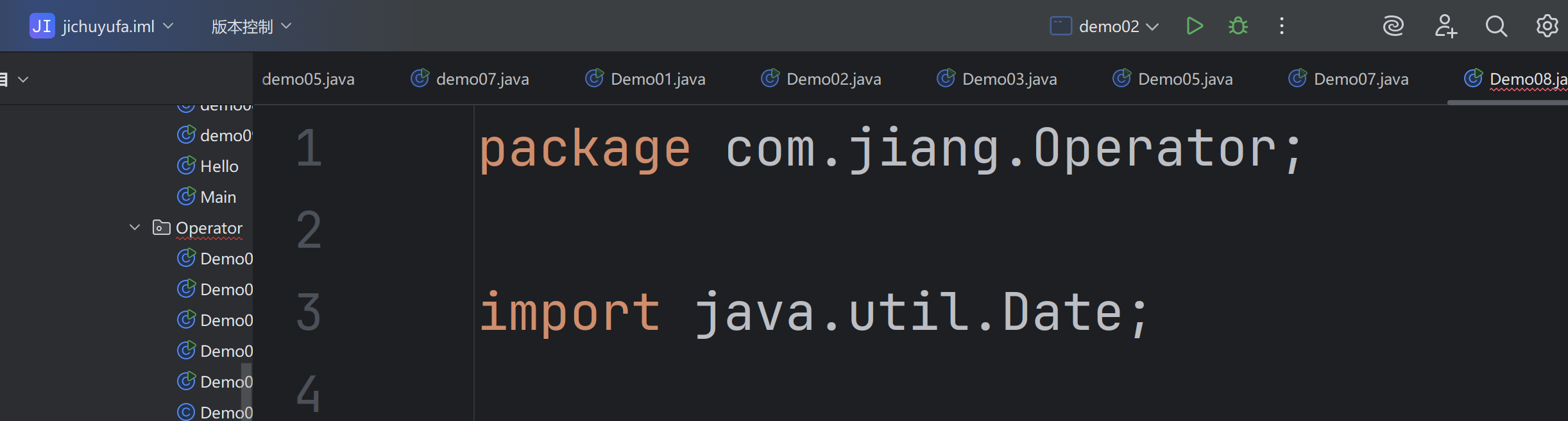Click line number 2 in gutter
Screen dimensions: 1568x421
click(x=309, y=230)
